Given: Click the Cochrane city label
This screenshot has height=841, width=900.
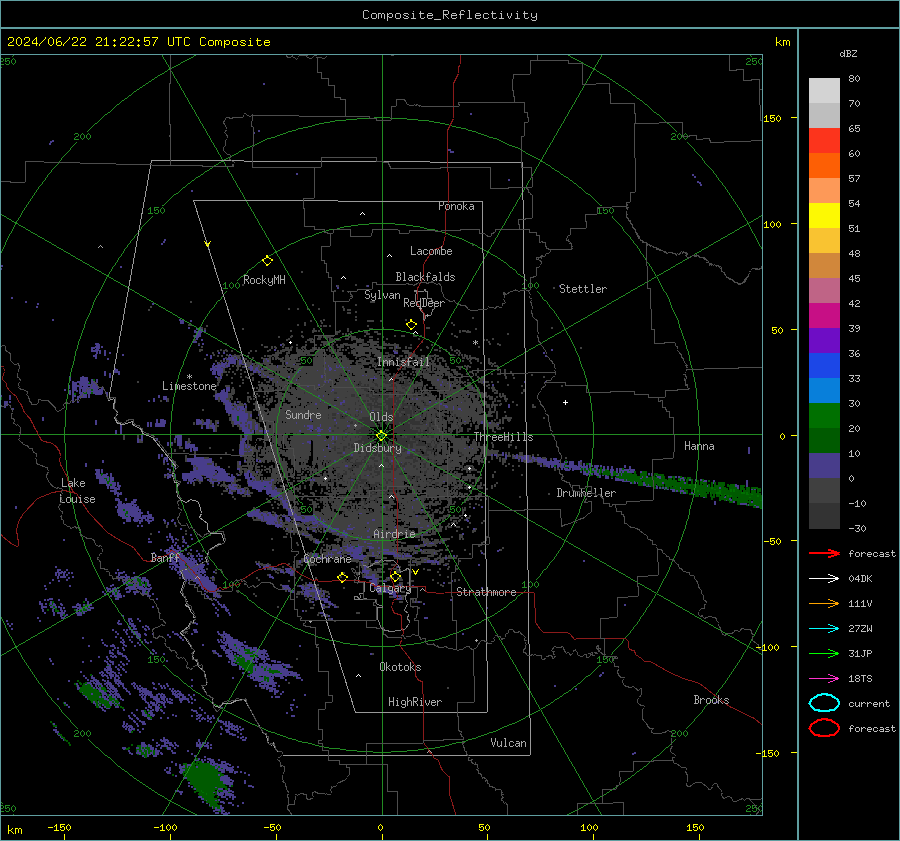Looking at the screenshot, I should point(327,559).
